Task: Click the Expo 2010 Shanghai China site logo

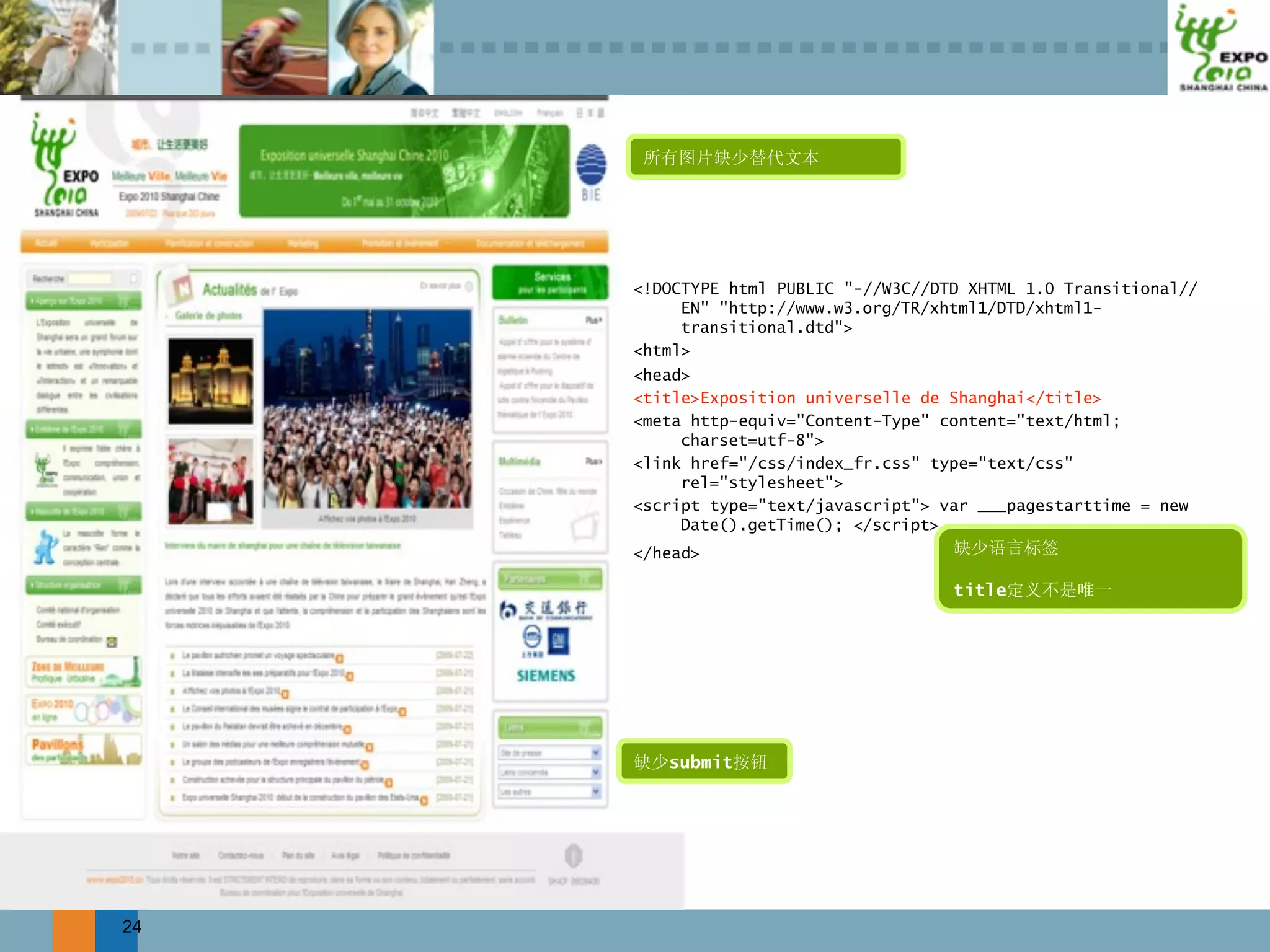Action: pos(65,165)
